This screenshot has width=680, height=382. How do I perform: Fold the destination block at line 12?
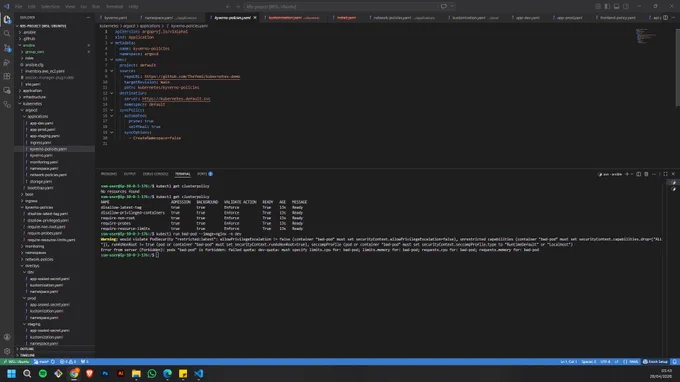click(x=111, y=93)
